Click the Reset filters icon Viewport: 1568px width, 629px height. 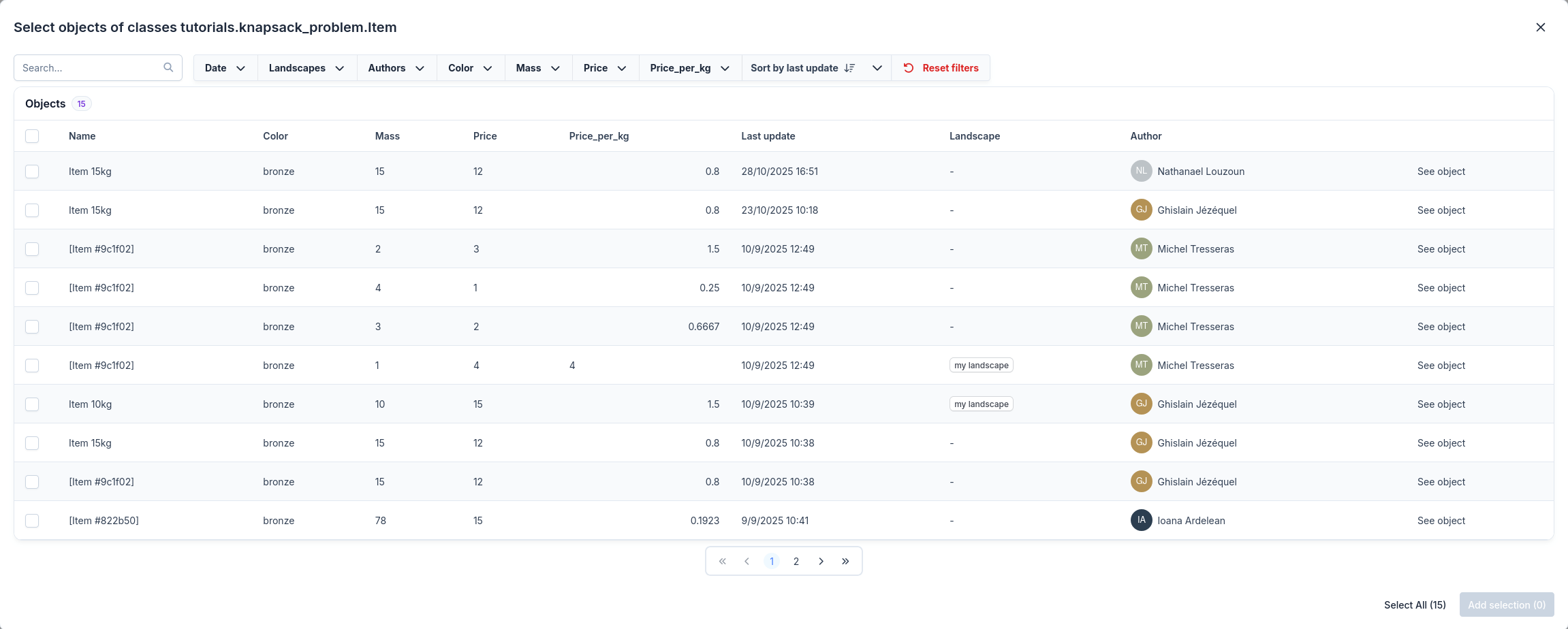coord(909,68)
